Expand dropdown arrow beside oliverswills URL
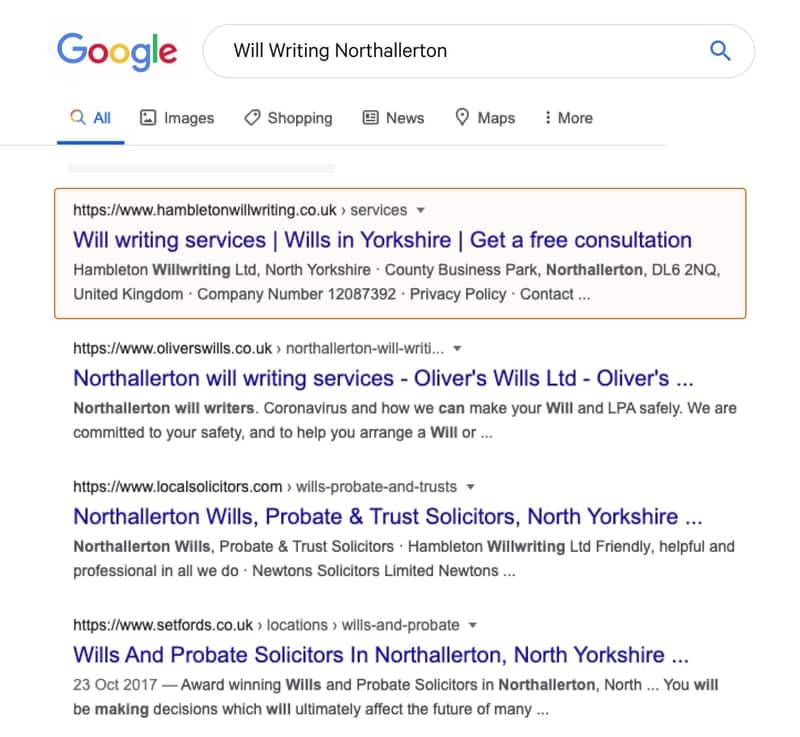The image size is (800, 737). pos(457,348)
